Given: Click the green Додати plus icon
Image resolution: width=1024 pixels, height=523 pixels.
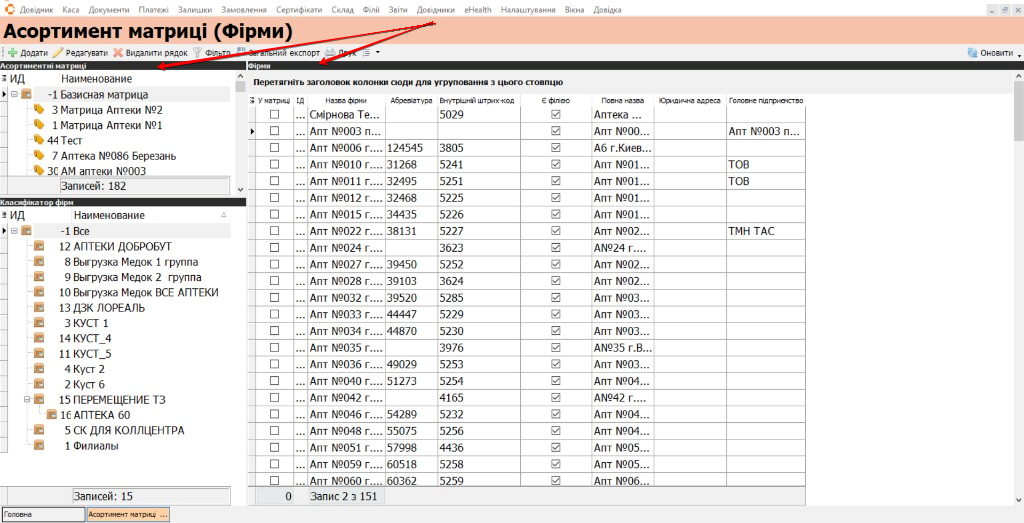Looking at the screenshot, I should [12, 53].
